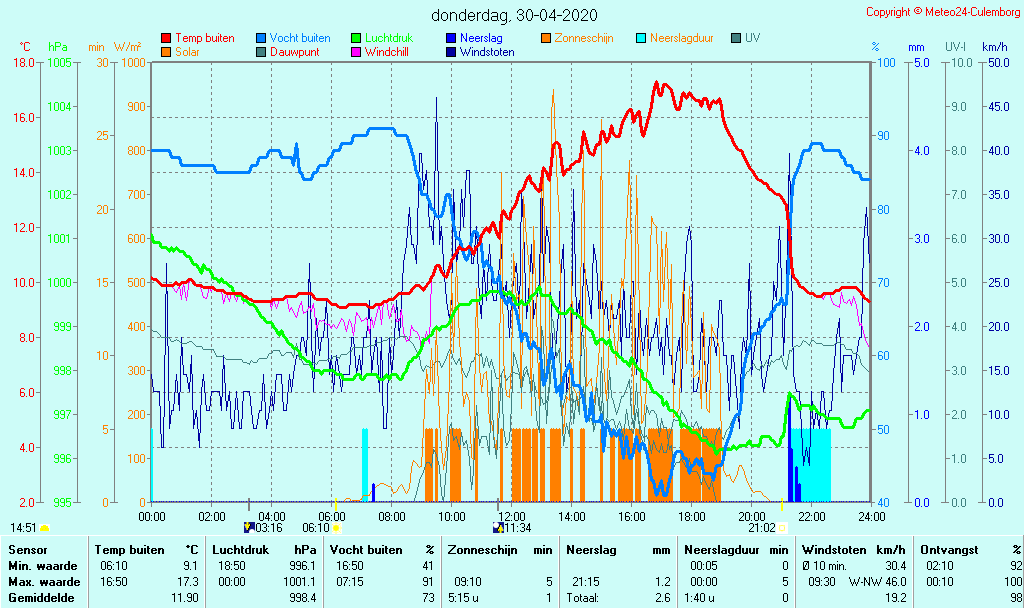Screen dimensions: 1026x608
Task: Click the sun icon beside 14:51
Action: tap(45, 527)
